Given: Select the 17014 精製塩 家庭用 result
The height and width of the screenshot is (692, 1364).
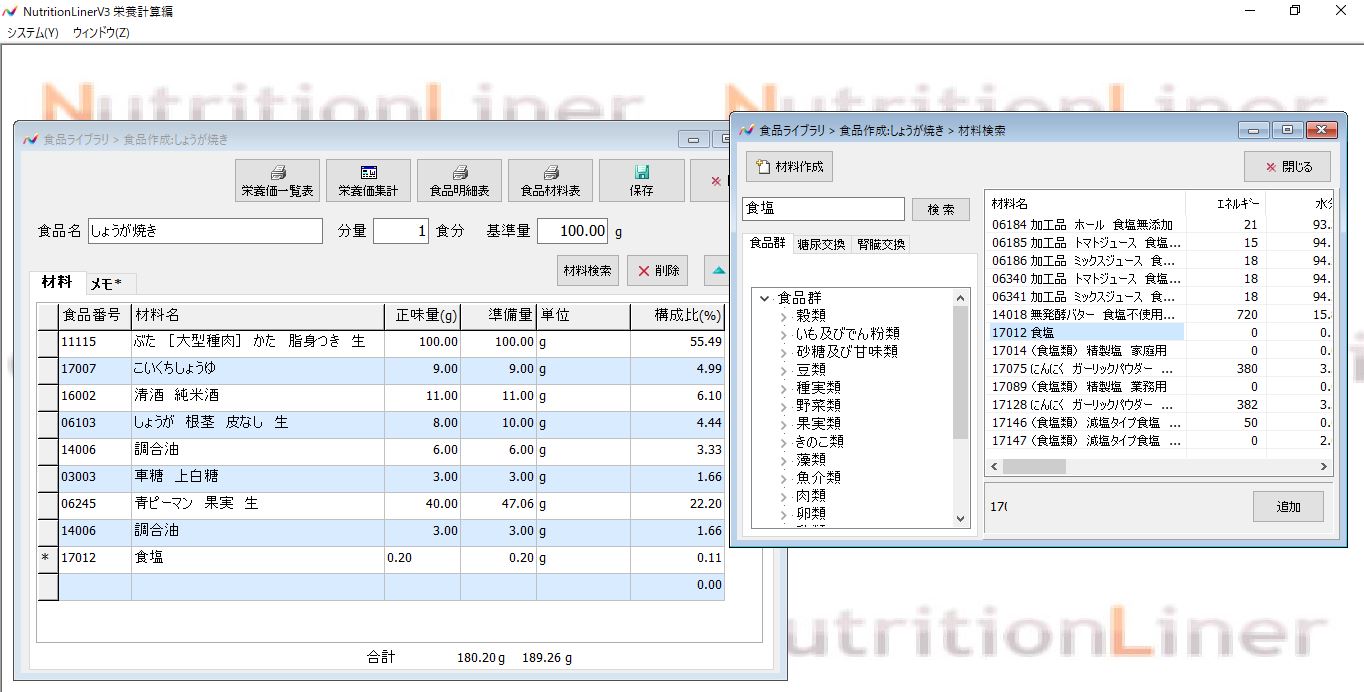Looking at the screenshot, I should point(1087,351).
